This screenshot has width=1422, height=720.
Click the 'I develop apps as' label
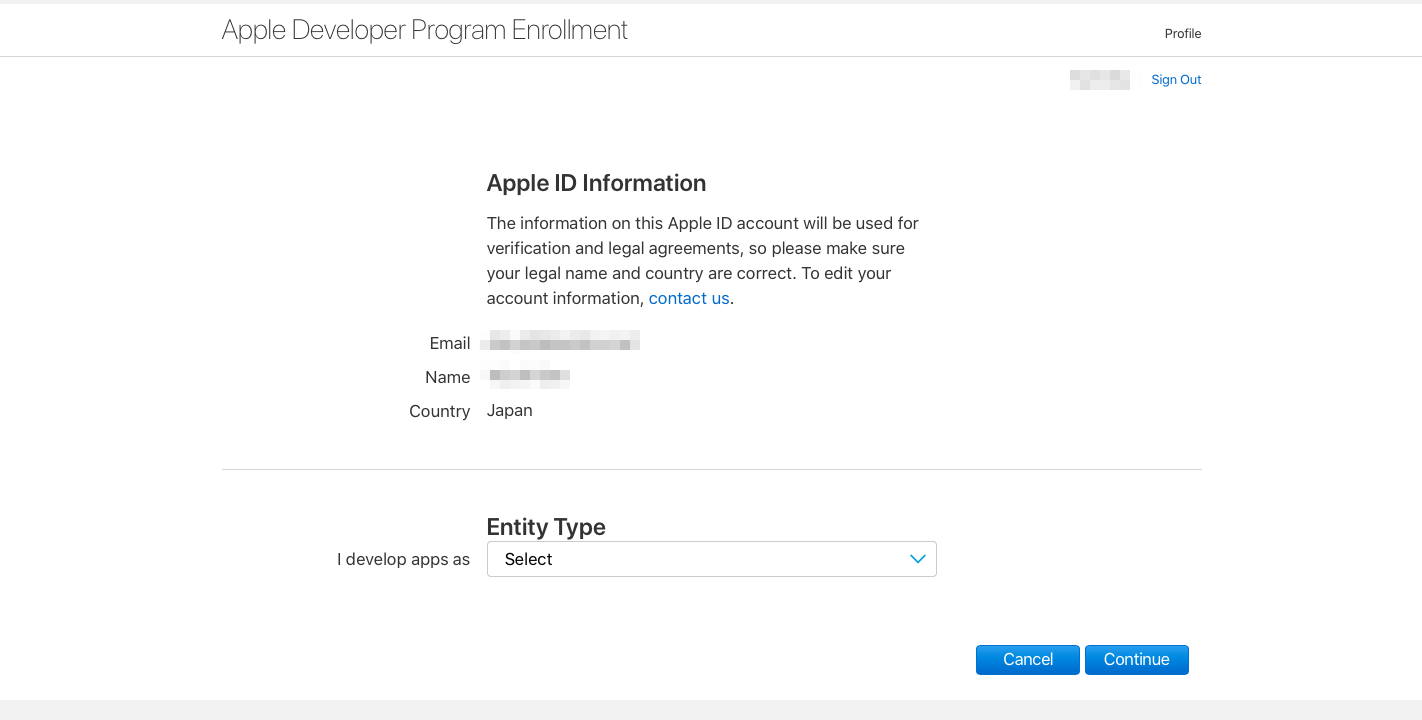[x=404, y=560]
